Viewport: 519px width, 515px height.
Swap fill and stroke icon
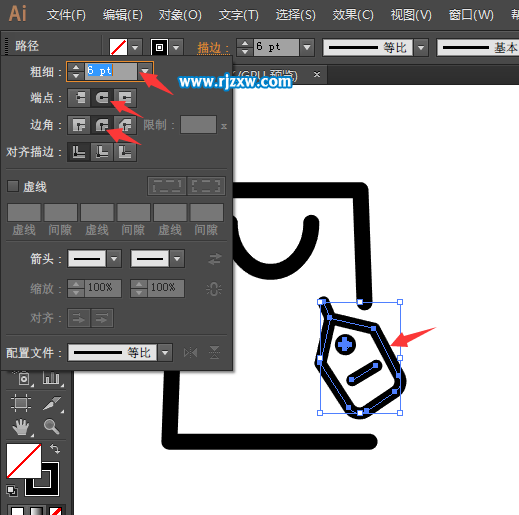point(55,449)
